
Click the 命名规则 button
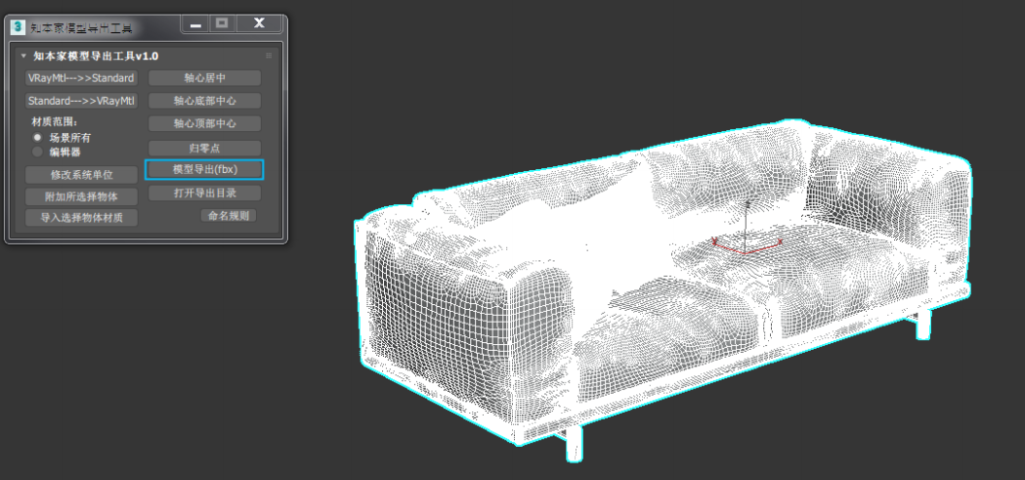click(228, 215)
